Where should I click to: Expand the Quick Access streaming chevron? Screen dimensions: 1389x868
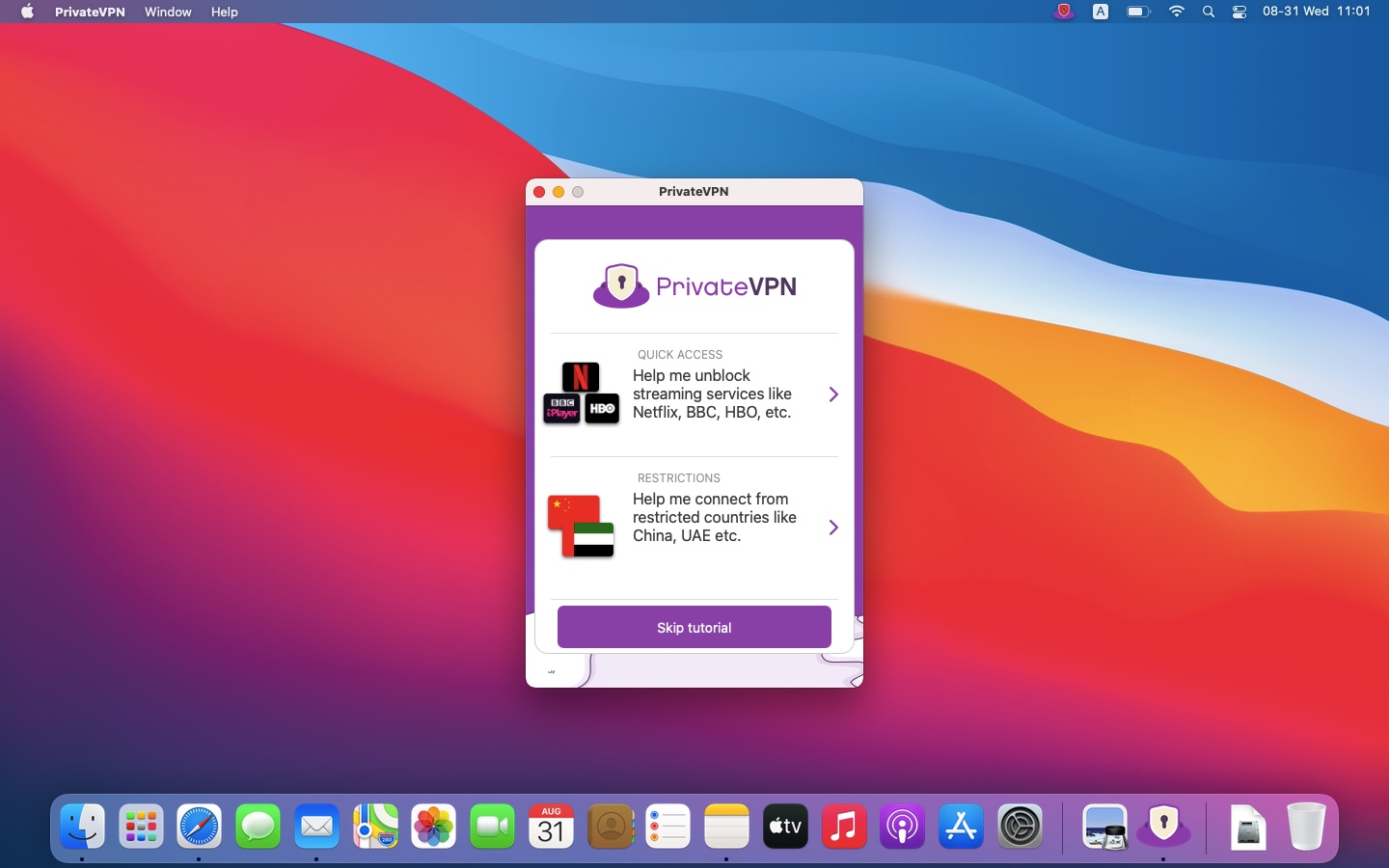(833, 394)
